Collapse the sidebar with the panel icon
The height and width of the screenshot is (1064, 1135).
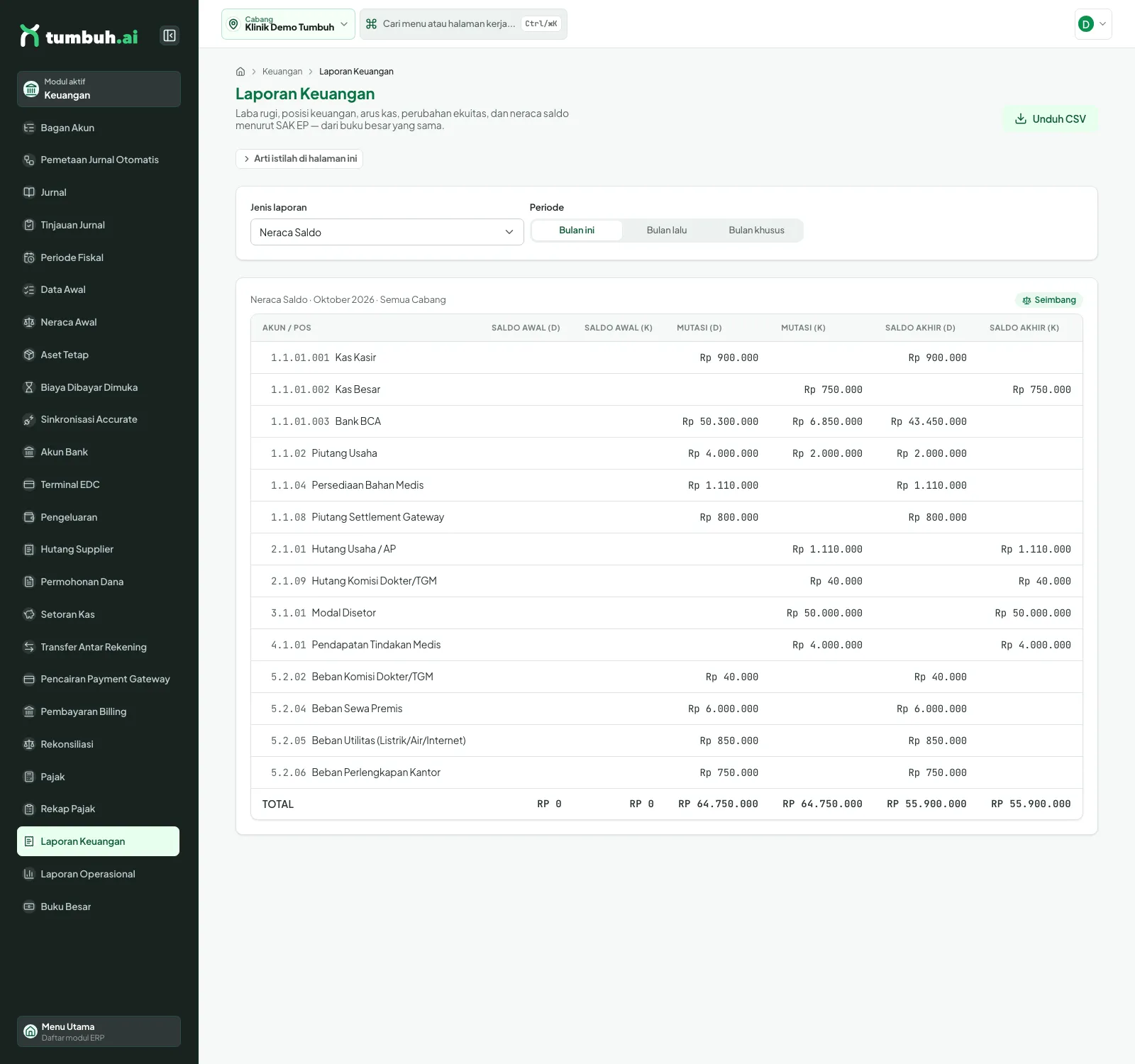pos(170,35)
